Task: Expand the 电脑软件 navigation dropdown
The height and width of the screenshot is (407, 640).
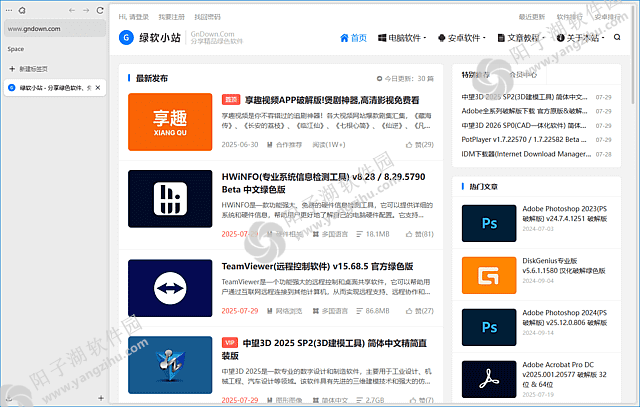Action: tap(402, 38)
